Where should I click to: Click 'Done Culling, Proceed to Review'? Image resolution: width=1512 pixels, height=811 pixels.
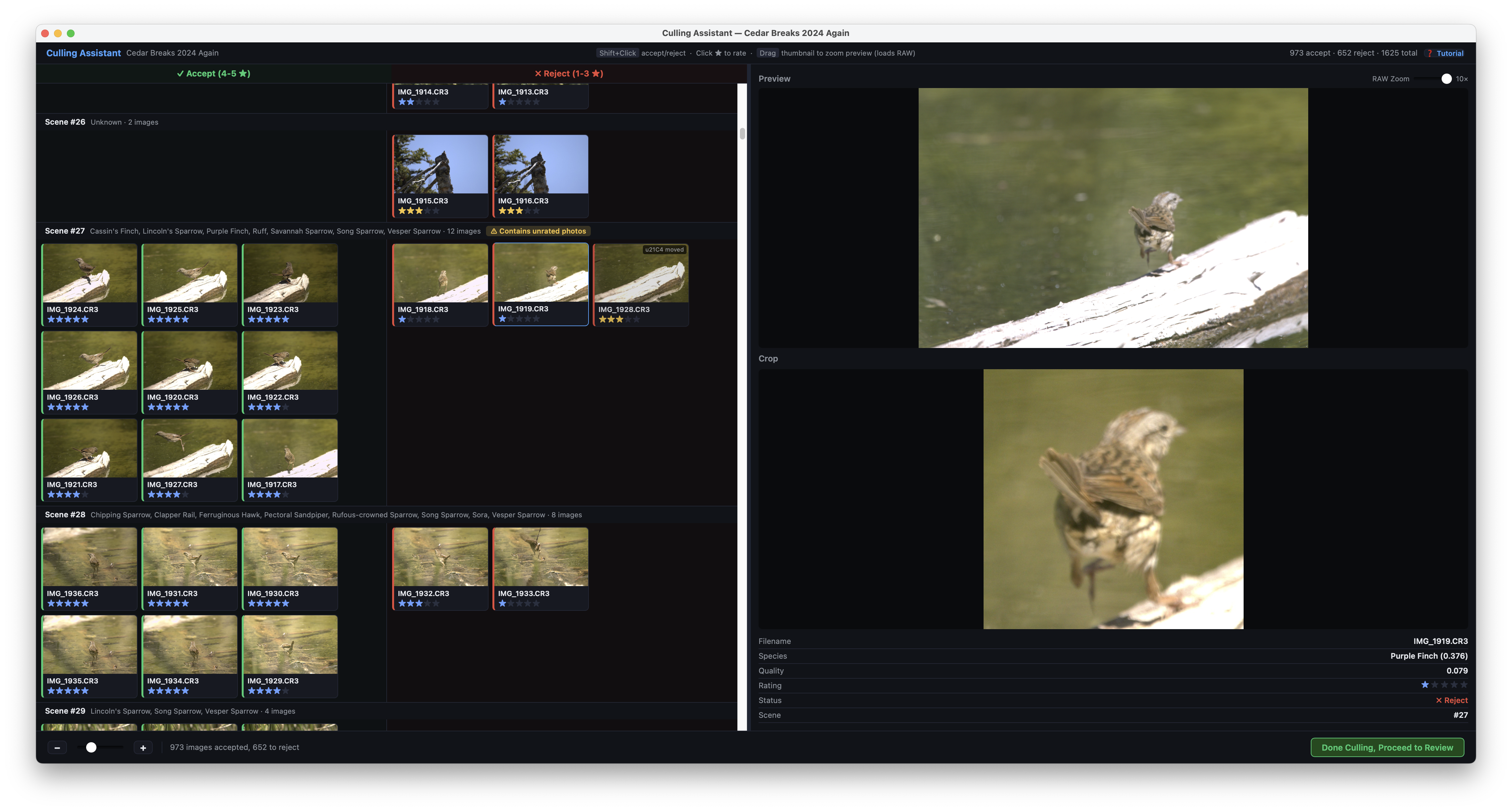click(x=1388, y=747)
